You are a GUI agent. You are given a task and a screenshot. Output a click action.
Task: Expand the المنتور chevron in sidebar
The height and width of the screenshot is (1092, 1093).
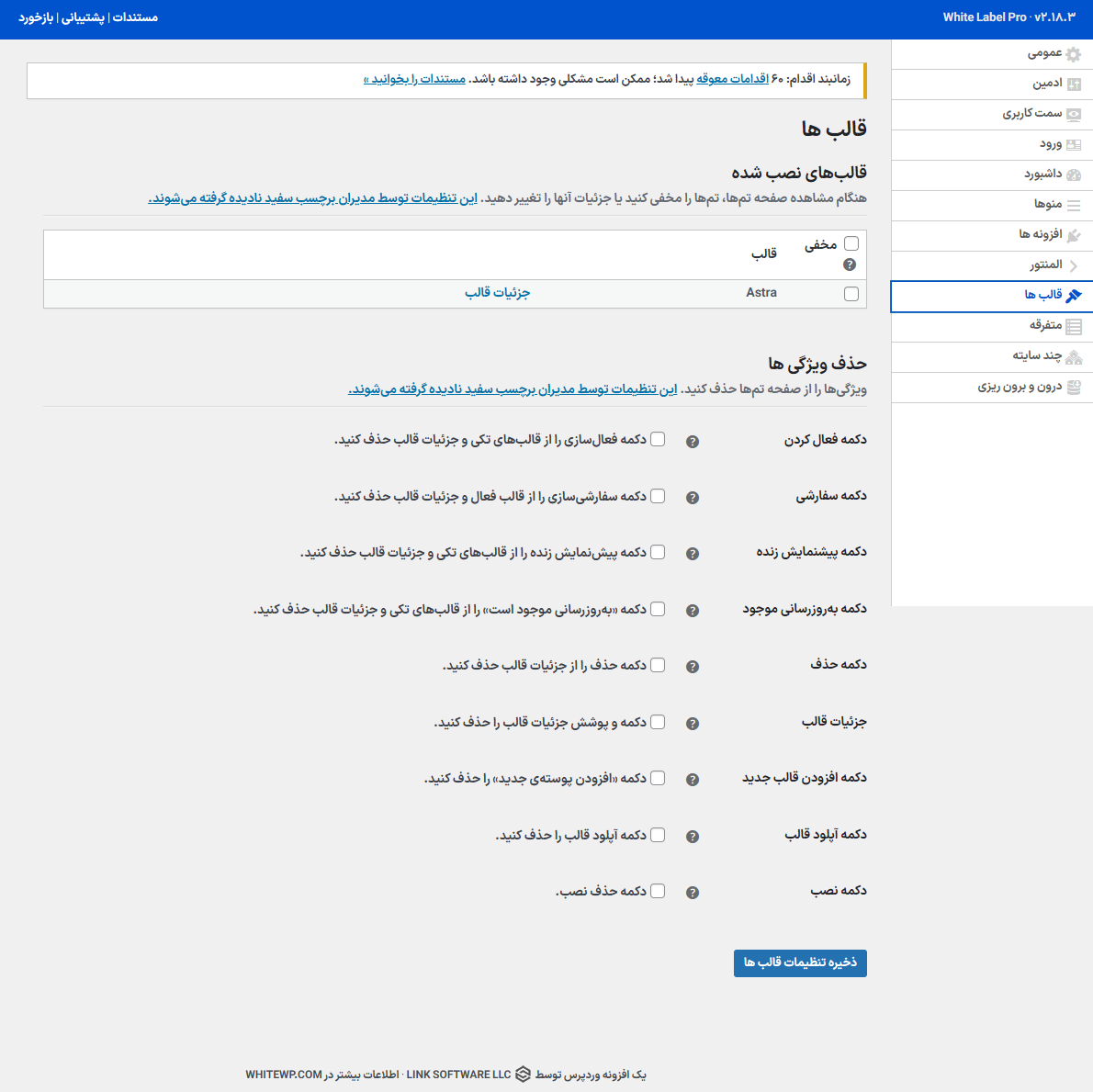pyautogui.click(x=1073, y=265)
